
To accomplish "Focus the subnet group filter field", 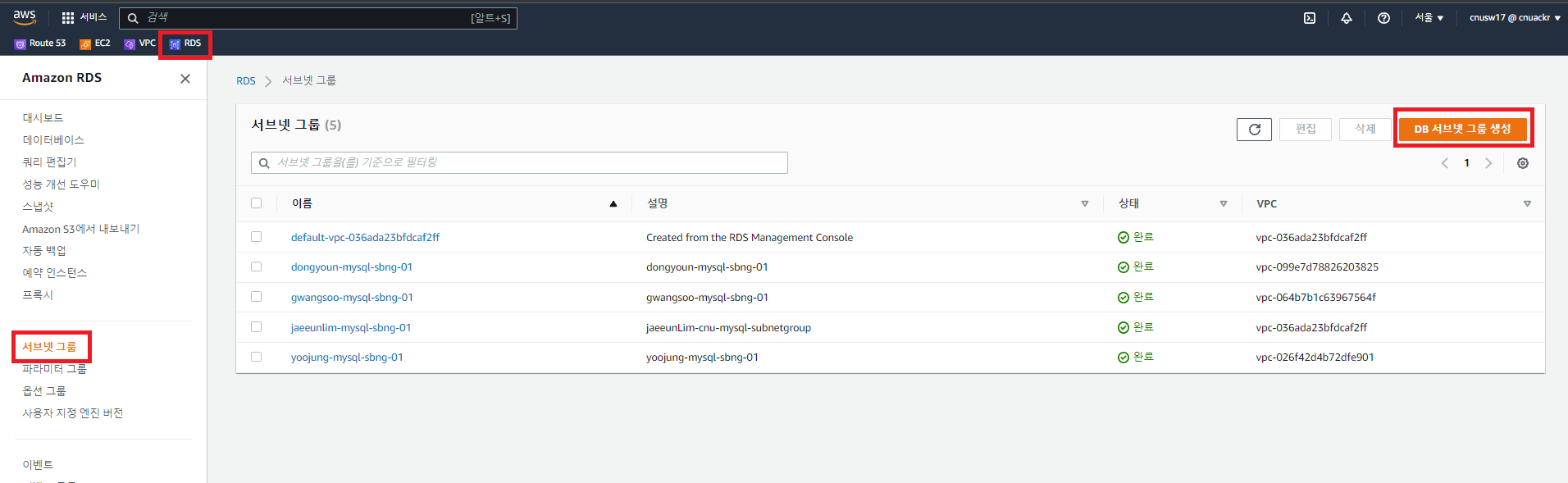I will click(519, 162).
